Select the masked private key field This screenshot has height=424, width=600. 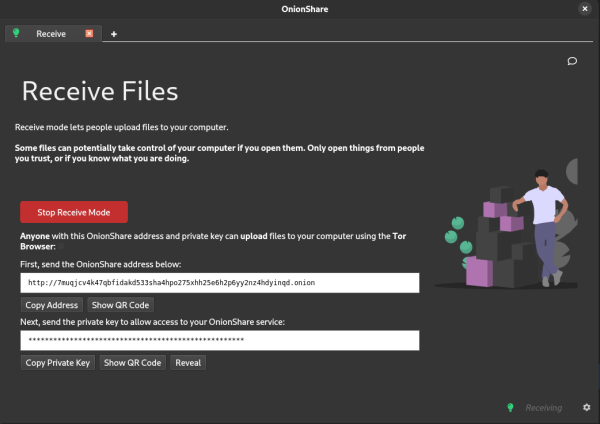click(219, 341)
